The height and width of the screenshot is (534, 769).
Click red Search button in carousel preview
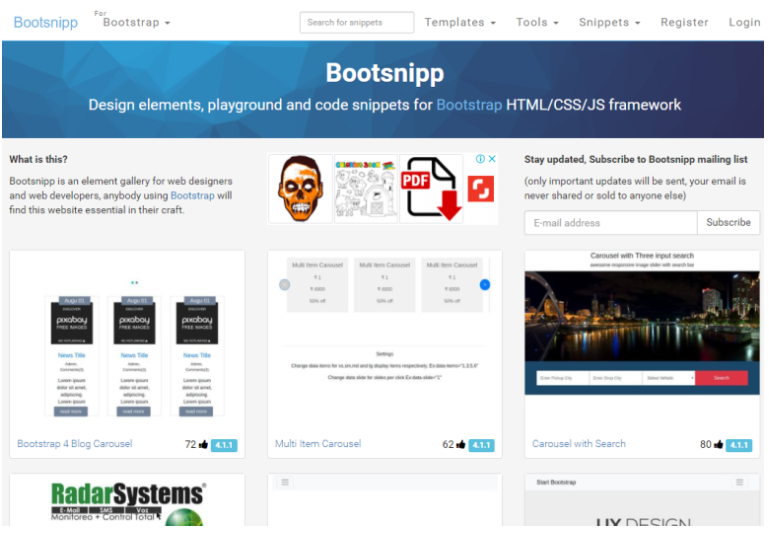721,378
